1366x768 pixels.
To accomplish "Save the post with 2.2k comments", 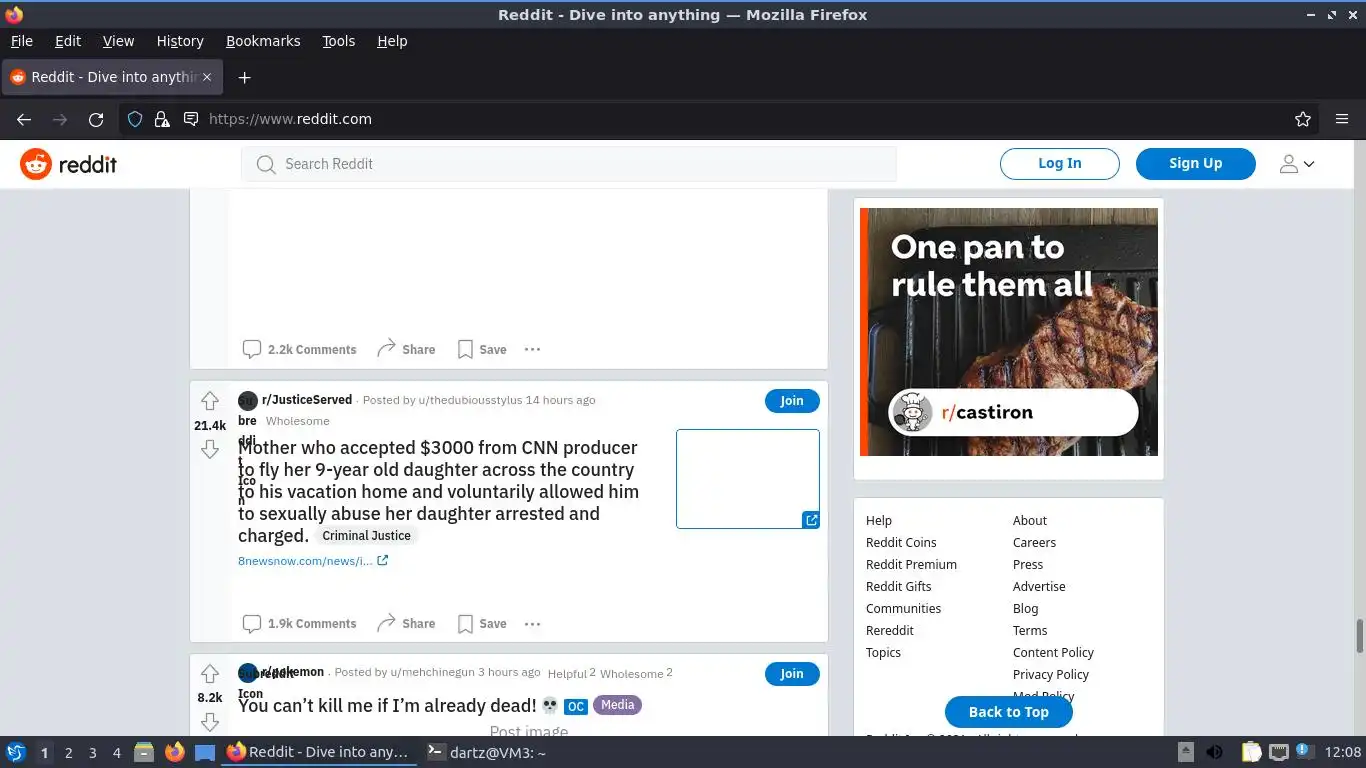I will [482, 349].
